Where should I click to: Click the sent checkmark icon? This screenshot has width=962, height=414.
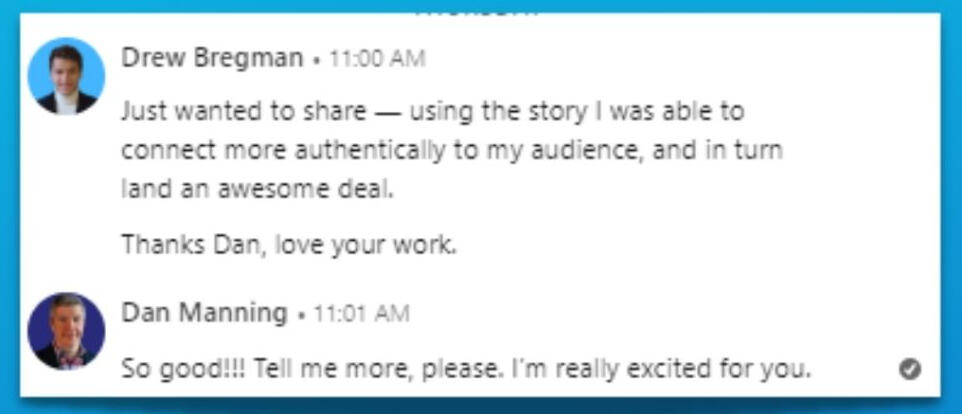click(910, 369)
